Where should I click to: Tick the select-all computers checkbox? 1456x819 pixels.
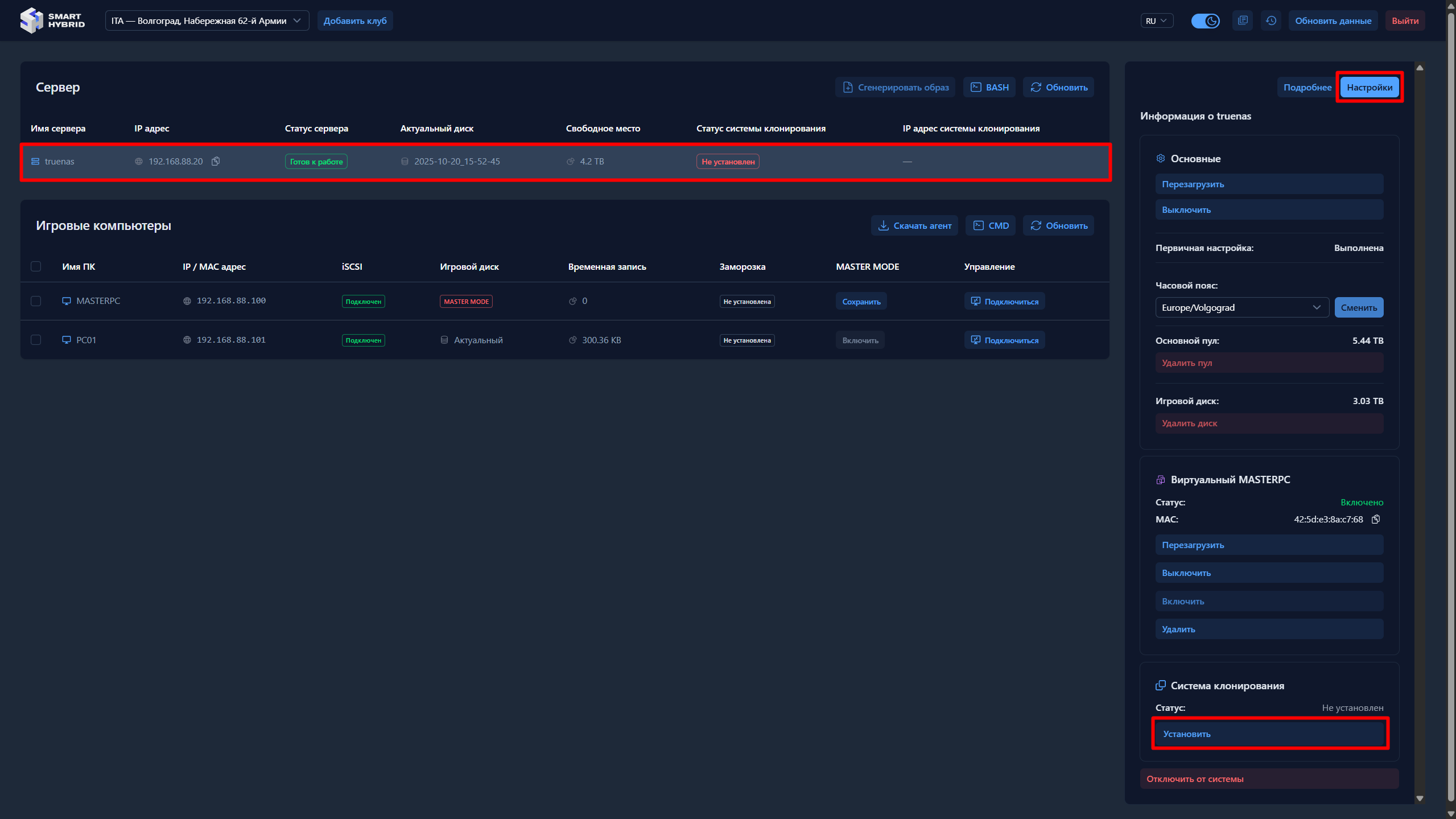(x=36, y=266)
